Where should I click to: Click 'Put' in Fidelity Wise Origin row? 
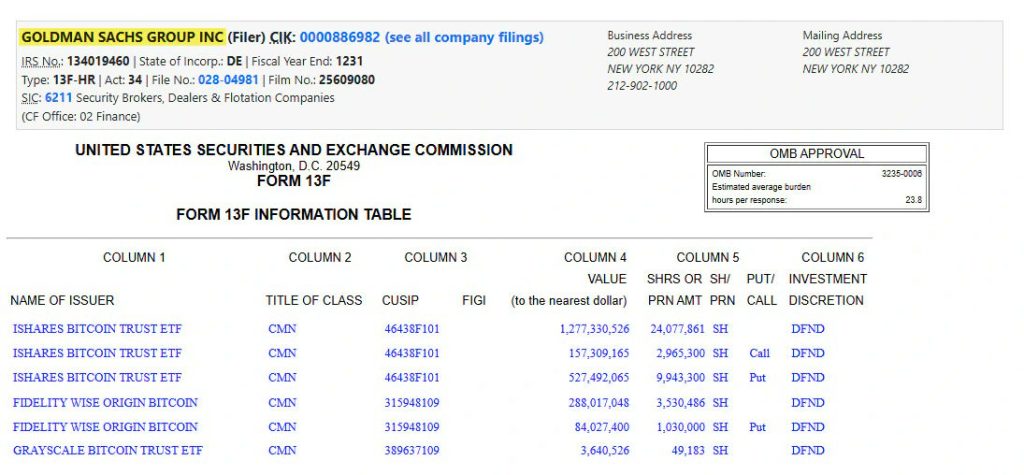pyautogui.click(x=758, y=427)
